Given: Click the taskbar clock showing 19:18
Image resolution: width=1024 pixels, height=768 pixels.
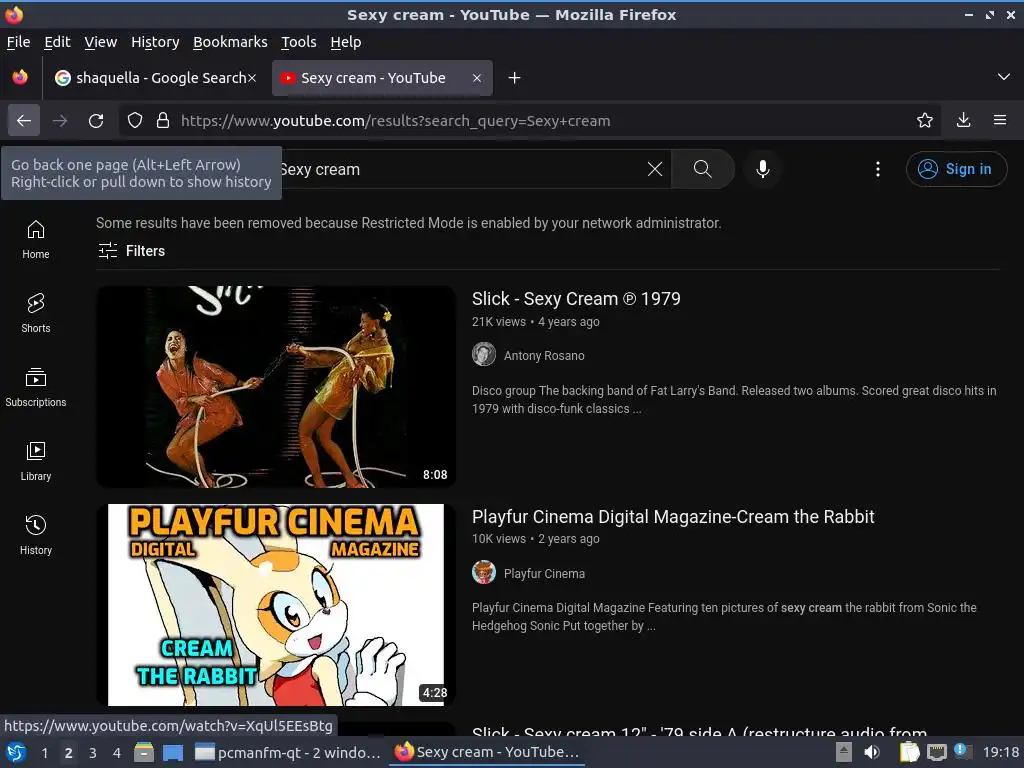Looking at the screenshot, I should tap(1001, 753).
